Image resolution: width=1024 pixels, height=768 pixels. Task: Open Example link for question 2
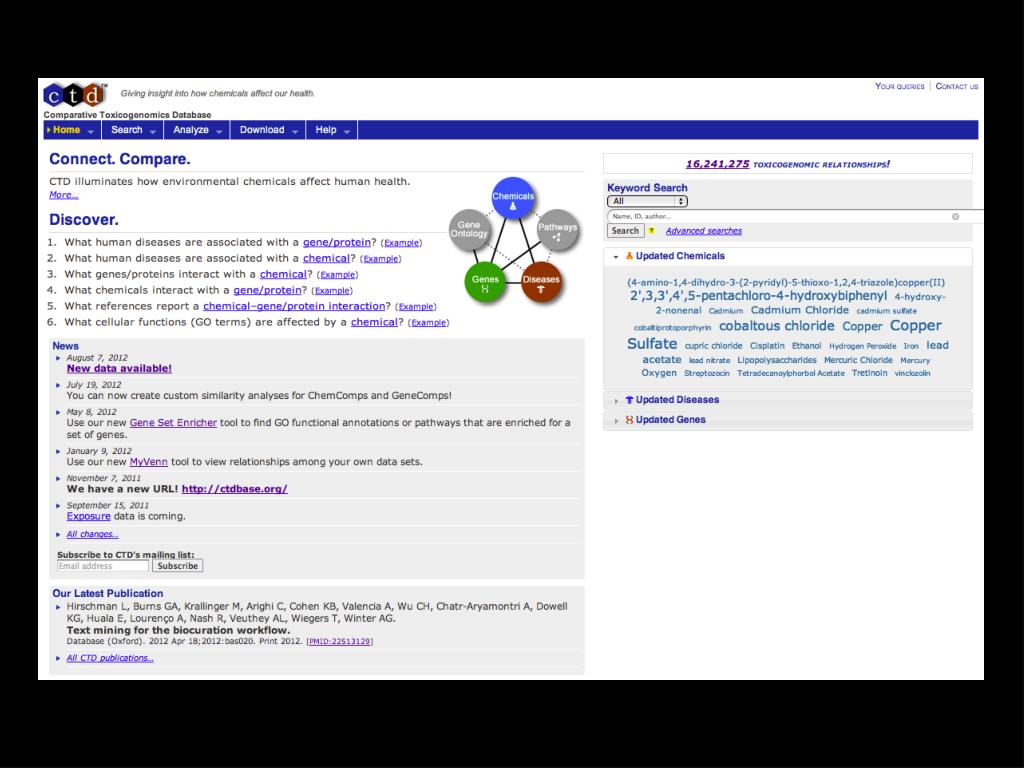381,259
